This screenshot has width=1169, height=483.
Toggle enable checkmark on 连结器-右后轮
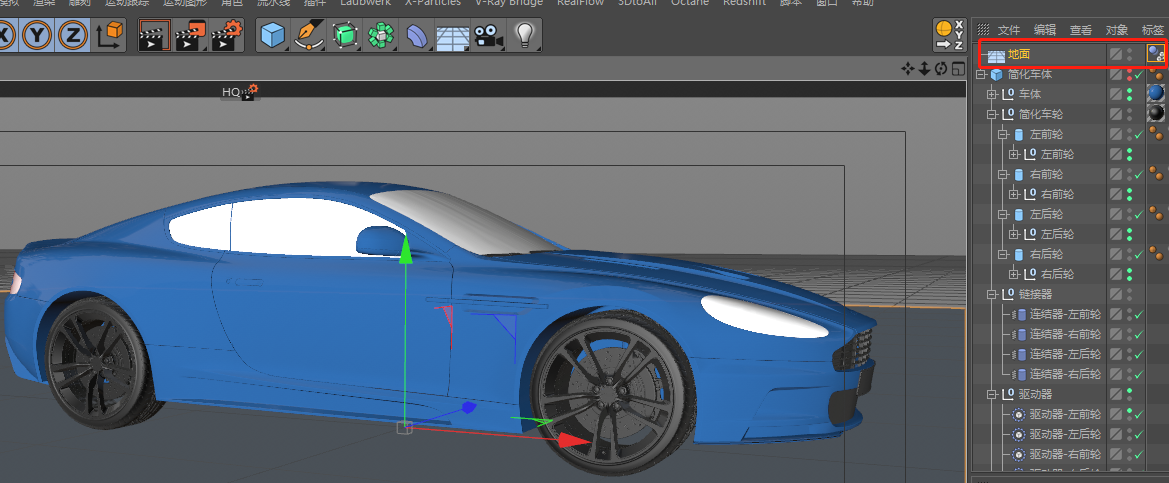tap(1138, 374)
